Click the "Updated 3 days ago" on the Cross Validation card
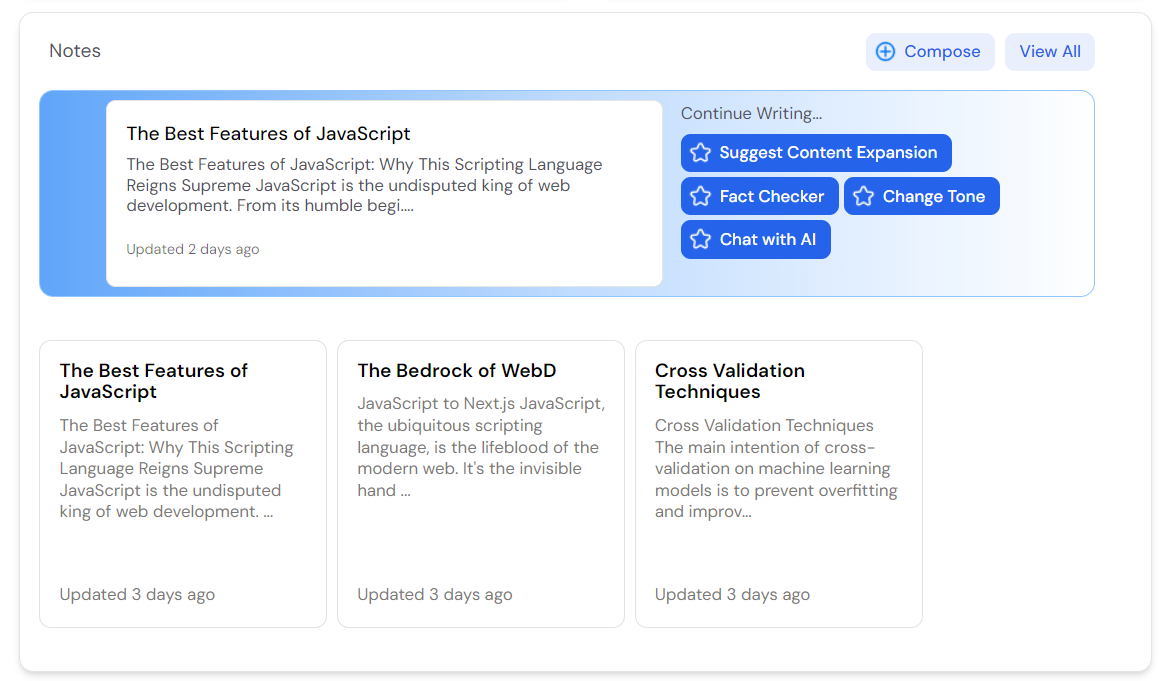This screenshot has height=681, width=1162. coord(732,594)
